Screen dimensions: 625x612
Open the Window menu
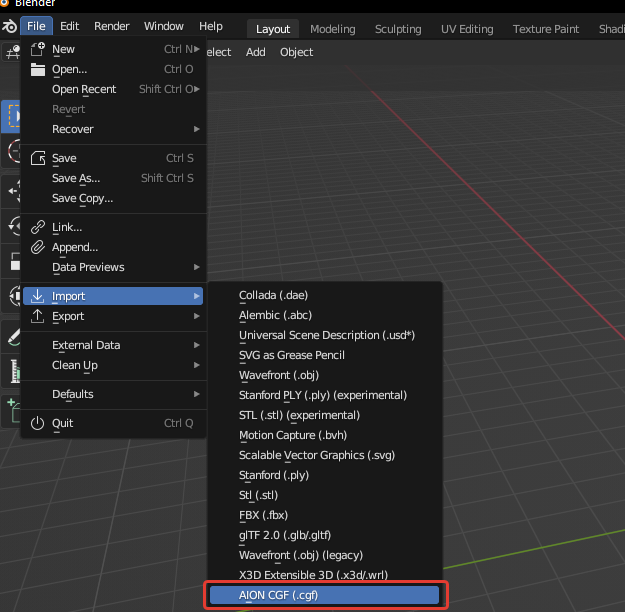pyautogui.click(x=164, y=26)
